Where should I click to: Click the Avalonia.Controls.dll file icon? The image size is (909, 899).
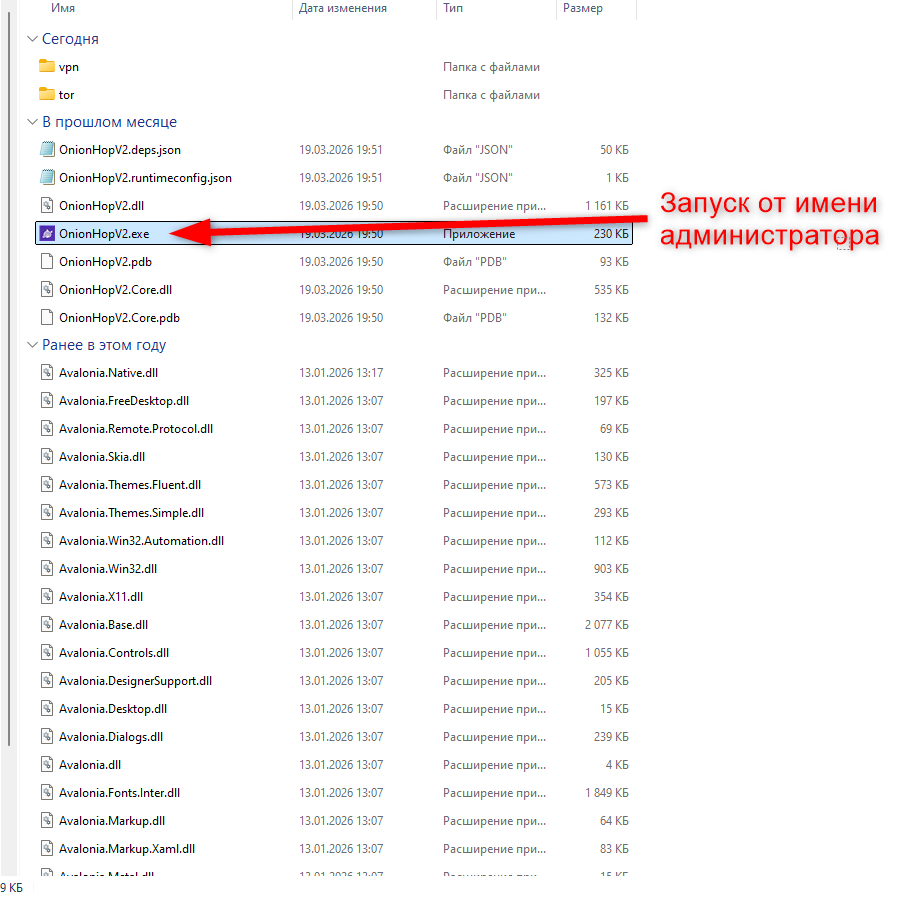coord(47,653)
